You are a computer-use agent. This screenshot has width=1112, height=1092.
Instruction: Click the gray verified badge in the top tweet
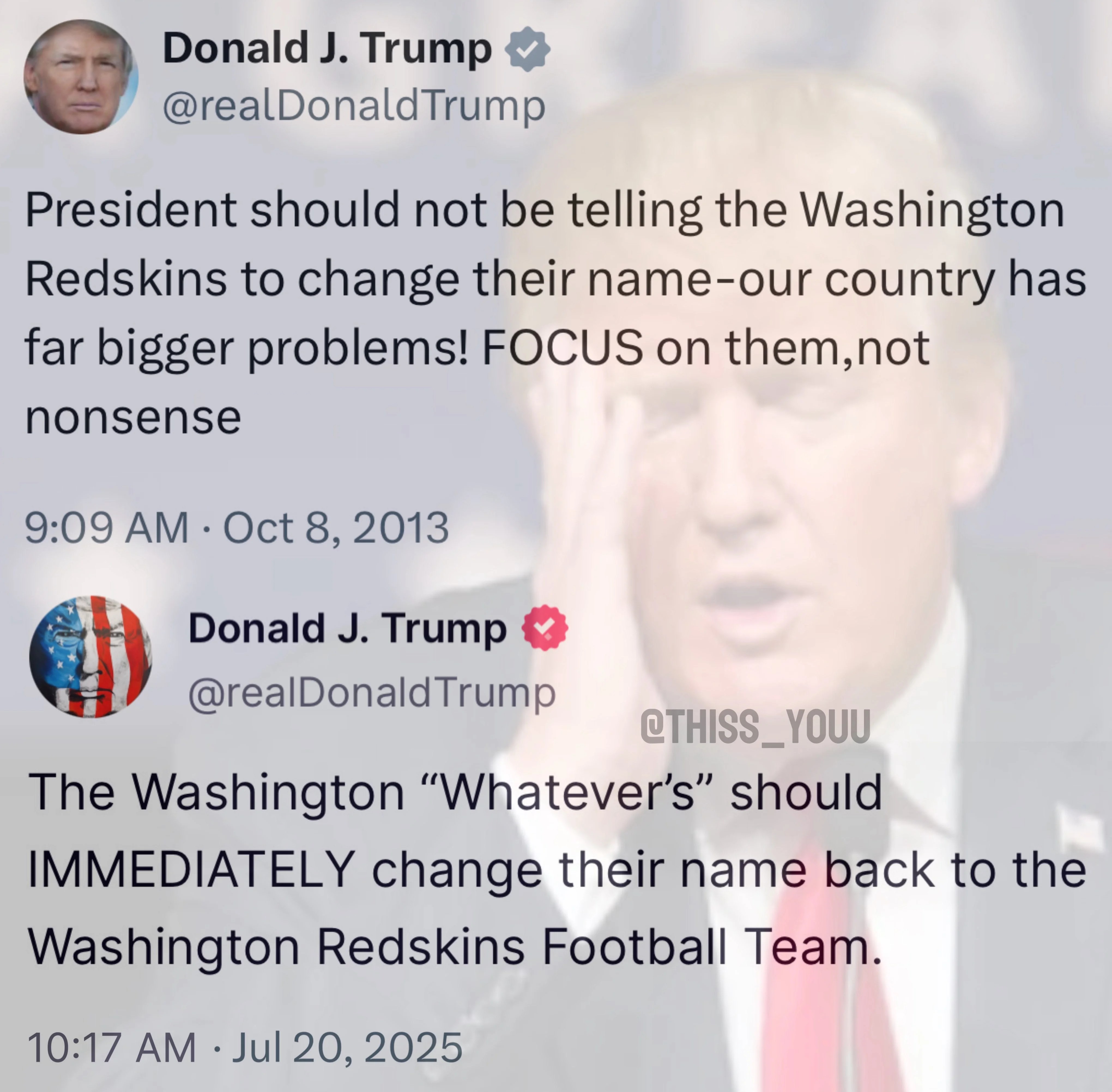point(527,49)
